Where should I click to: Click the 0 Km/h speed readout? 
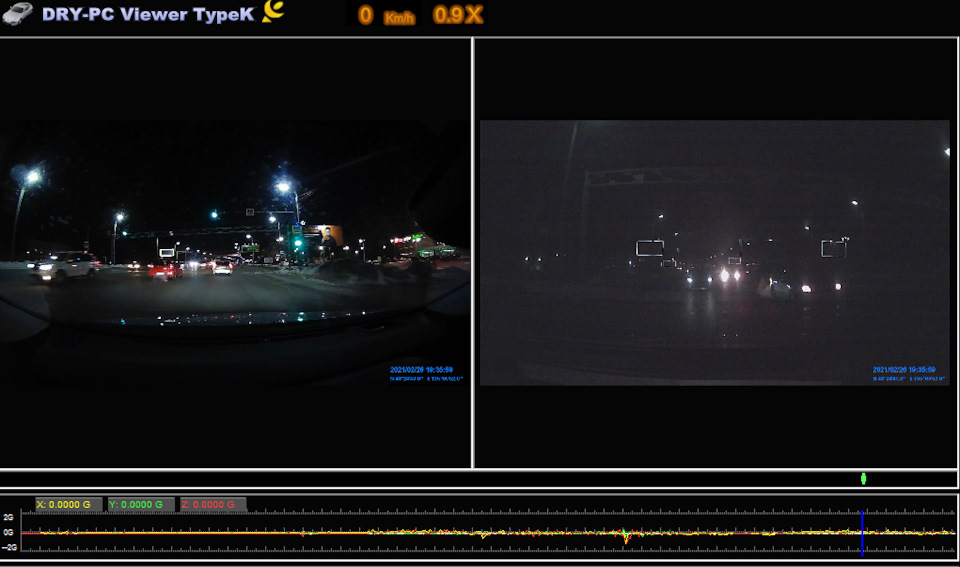[386, 15]
